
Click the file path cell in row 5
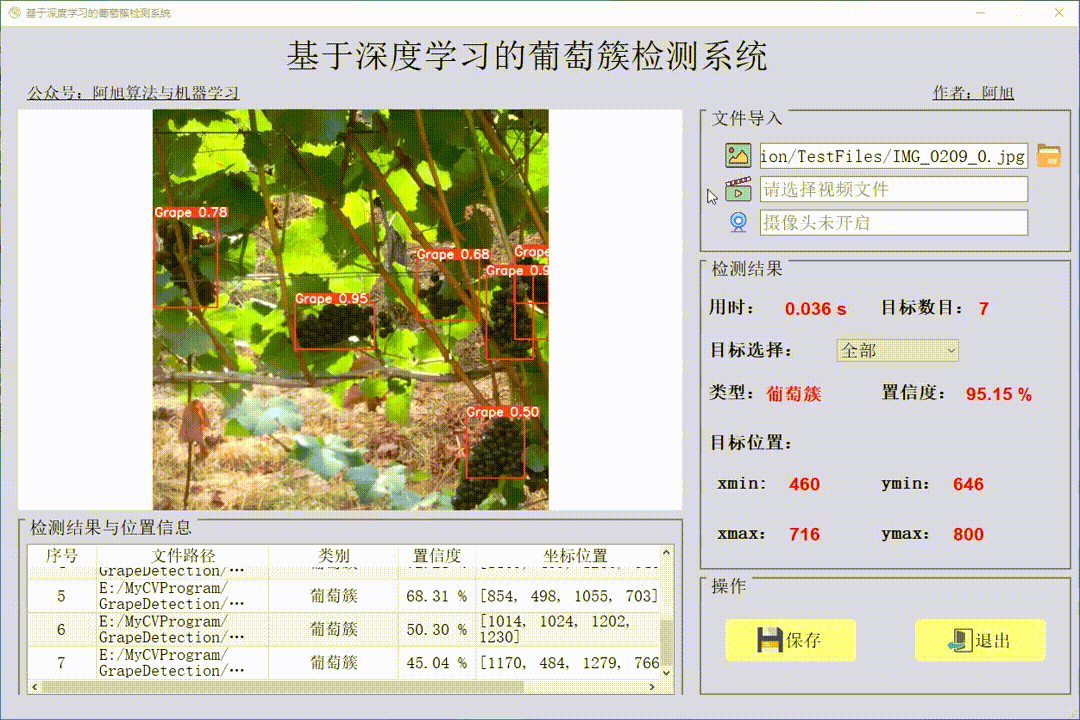(x=183, y=596)
